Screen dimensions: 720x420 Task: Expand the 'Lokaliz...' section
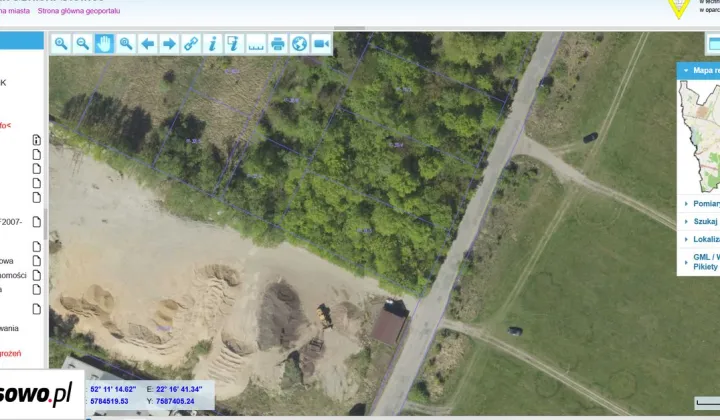click(698, 240)
